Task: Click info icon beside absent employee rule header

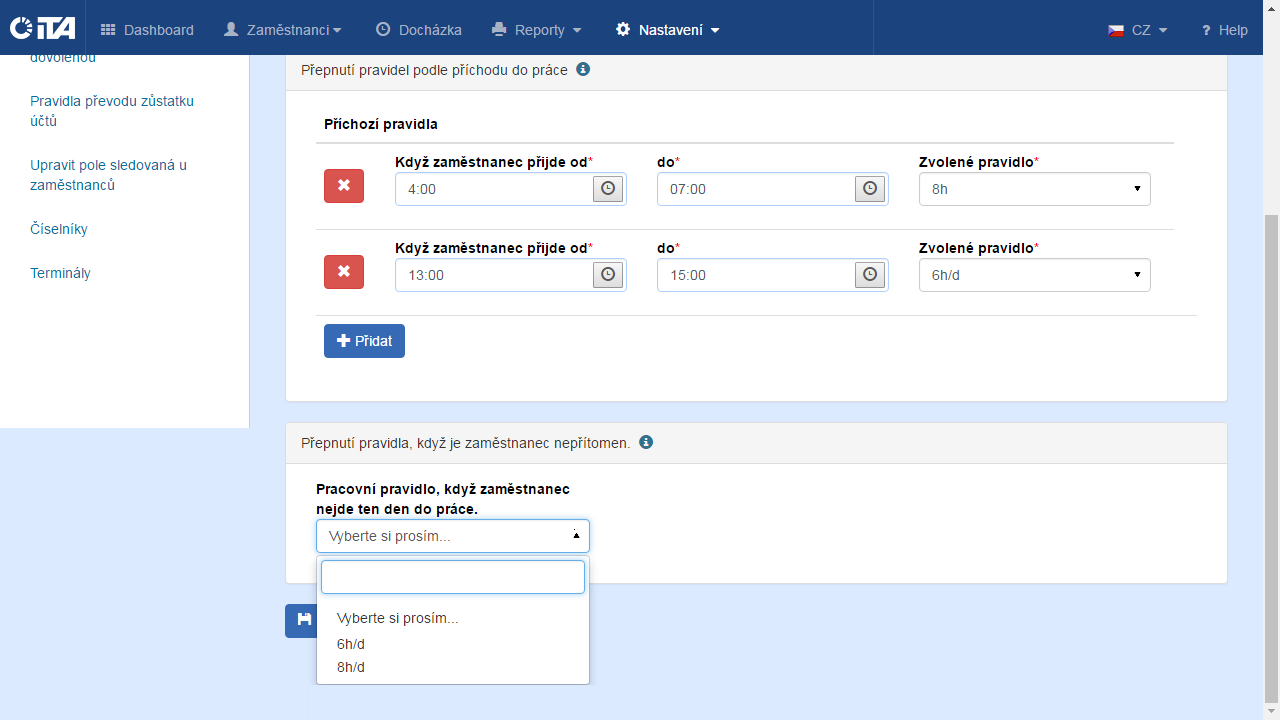Action: click(646, 442)
